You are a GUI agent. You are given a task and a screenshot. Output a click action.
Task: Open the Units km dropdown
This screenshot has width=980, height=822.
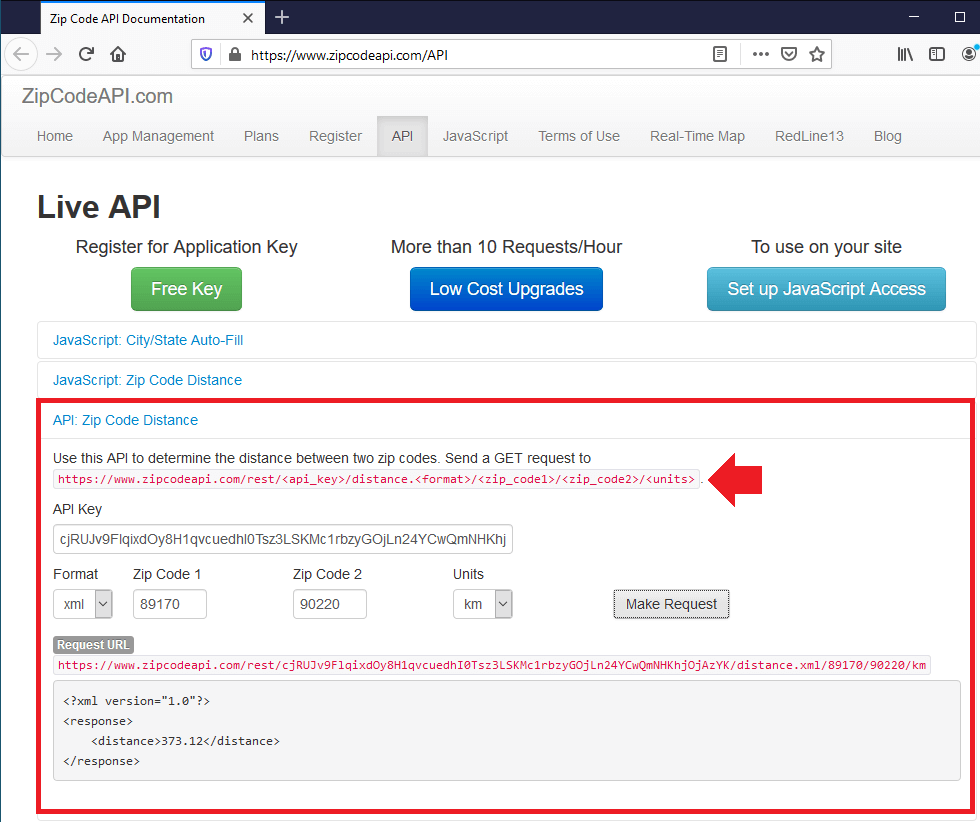(x=482, y=604)
